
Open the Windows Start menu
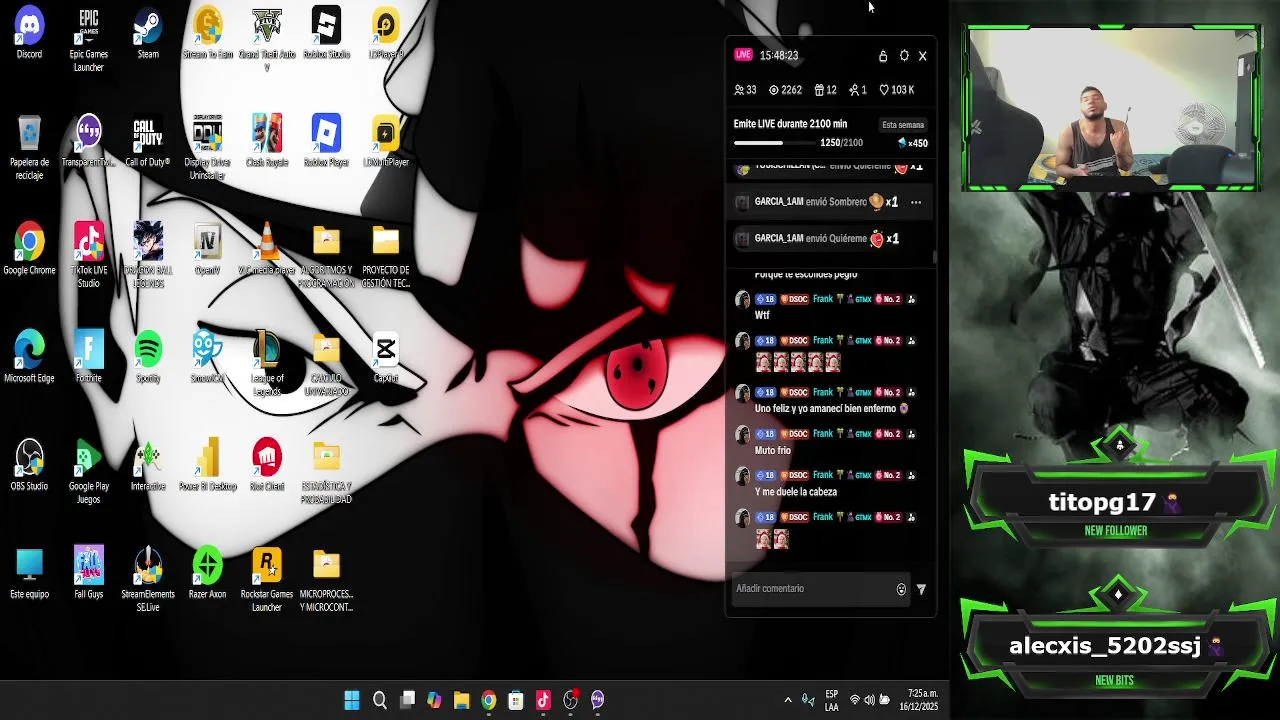(352, 700)
